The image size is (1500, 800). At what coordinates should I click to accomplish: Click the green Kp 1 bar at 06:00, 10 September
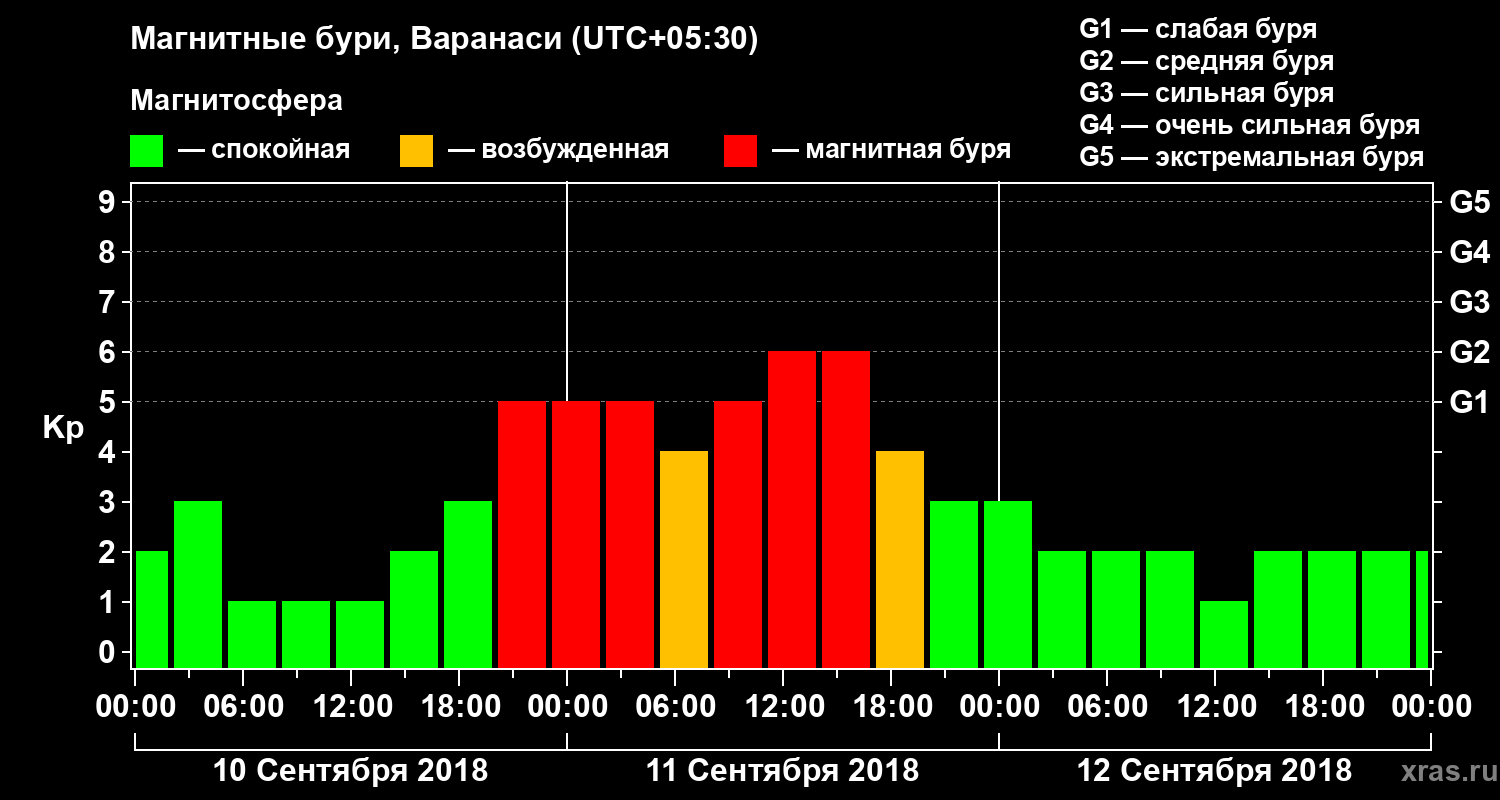[x=252, y=635]
